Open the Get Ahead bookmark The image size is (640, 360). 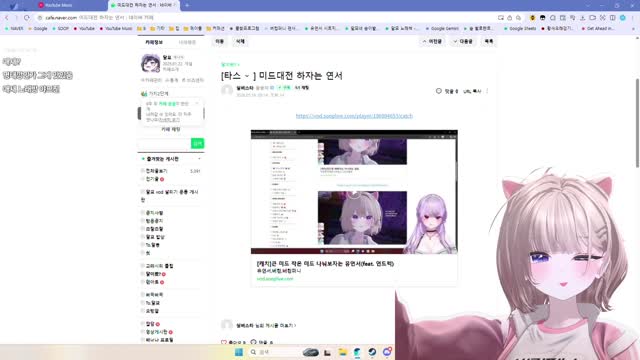(598, 29)
